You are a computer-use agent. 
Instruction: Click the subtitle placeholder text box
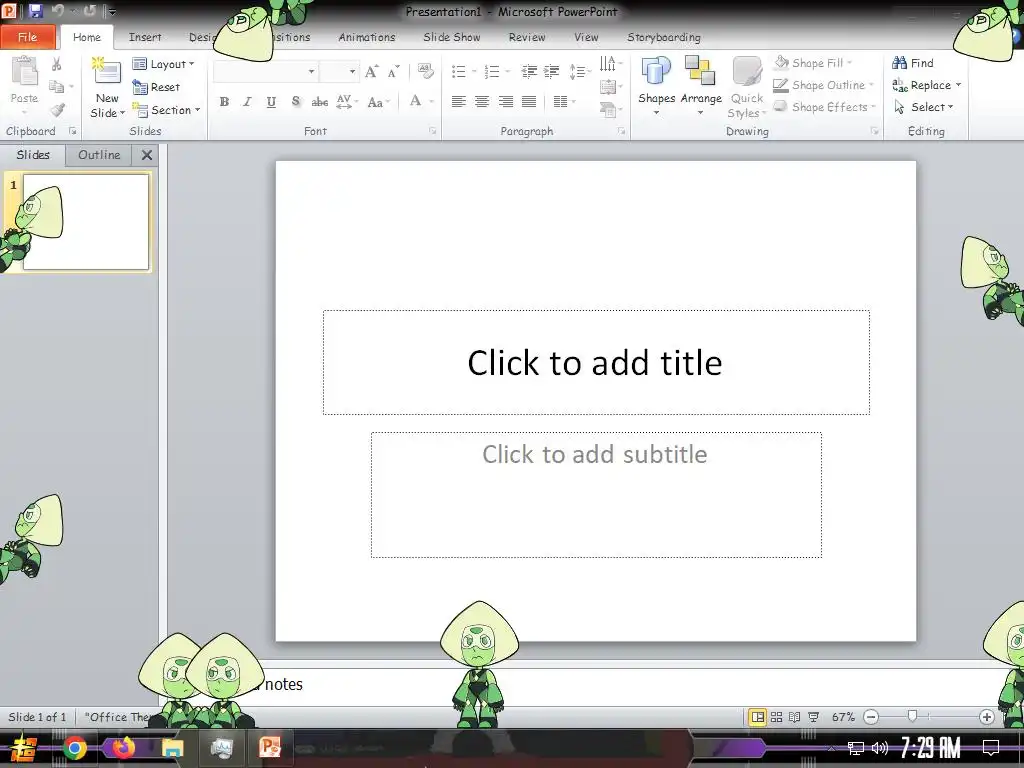pyautogui.click(x=596, y=494)
